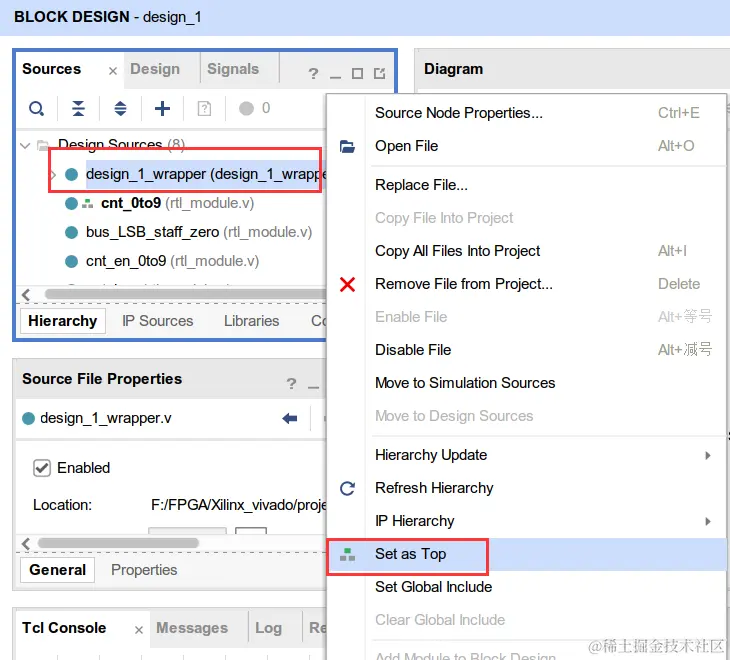Select the General properties tab
This screenshot has width=730, height=660.
[x=57, y=570]
